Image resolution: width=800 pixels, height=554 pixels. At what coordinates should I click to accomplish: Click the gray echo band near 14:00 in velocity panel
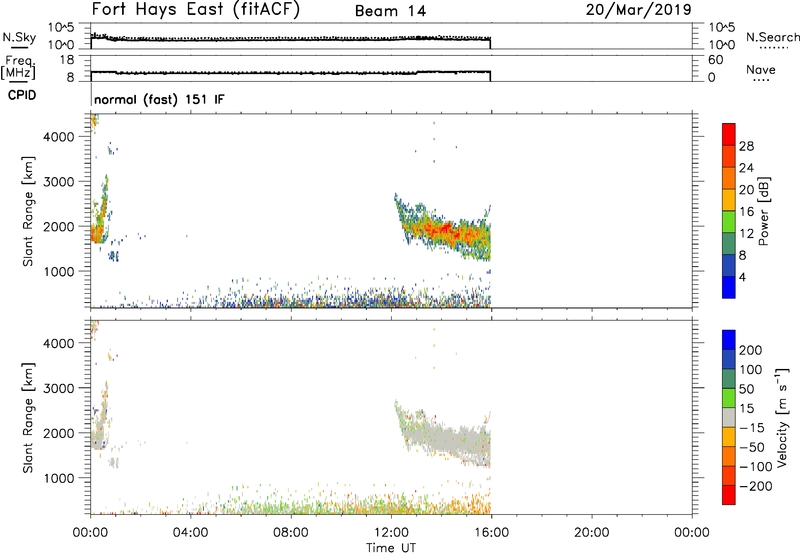click(x=441, y=436)
